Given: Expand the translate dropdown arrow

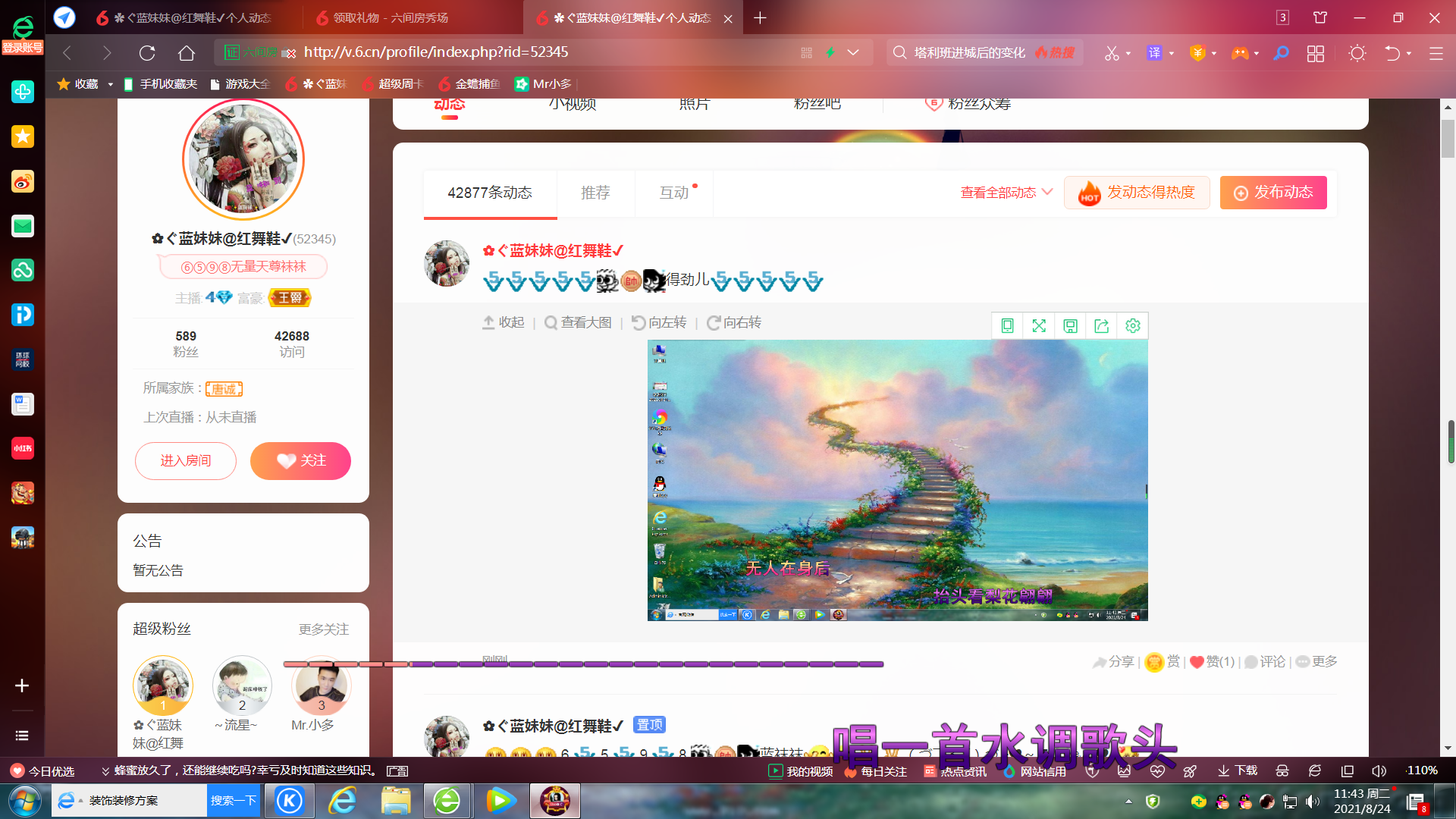Looking at the screenshot, I should [x=1172, y=54].
